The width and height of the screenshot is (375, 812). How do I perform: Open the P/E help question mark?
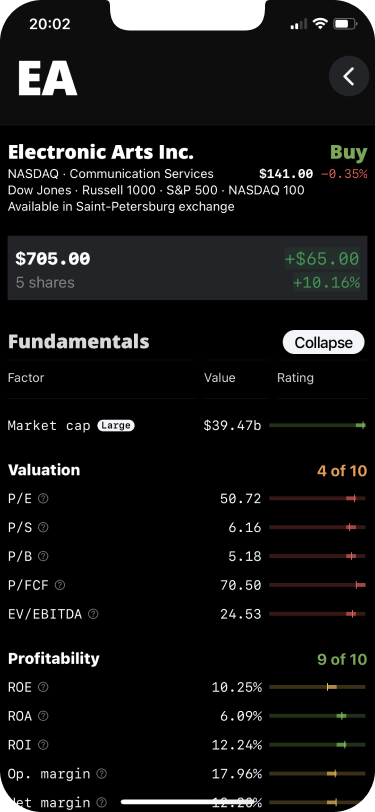(44, 499)
